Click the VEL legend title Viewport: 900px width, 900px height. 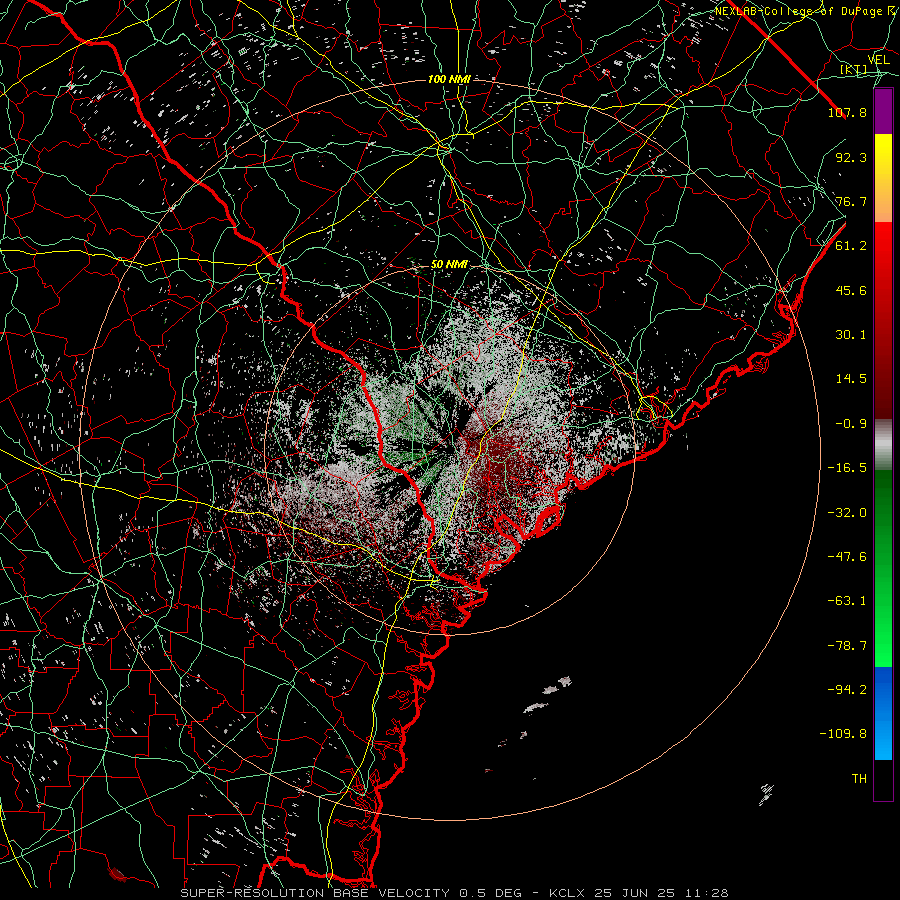coord(878,60)
